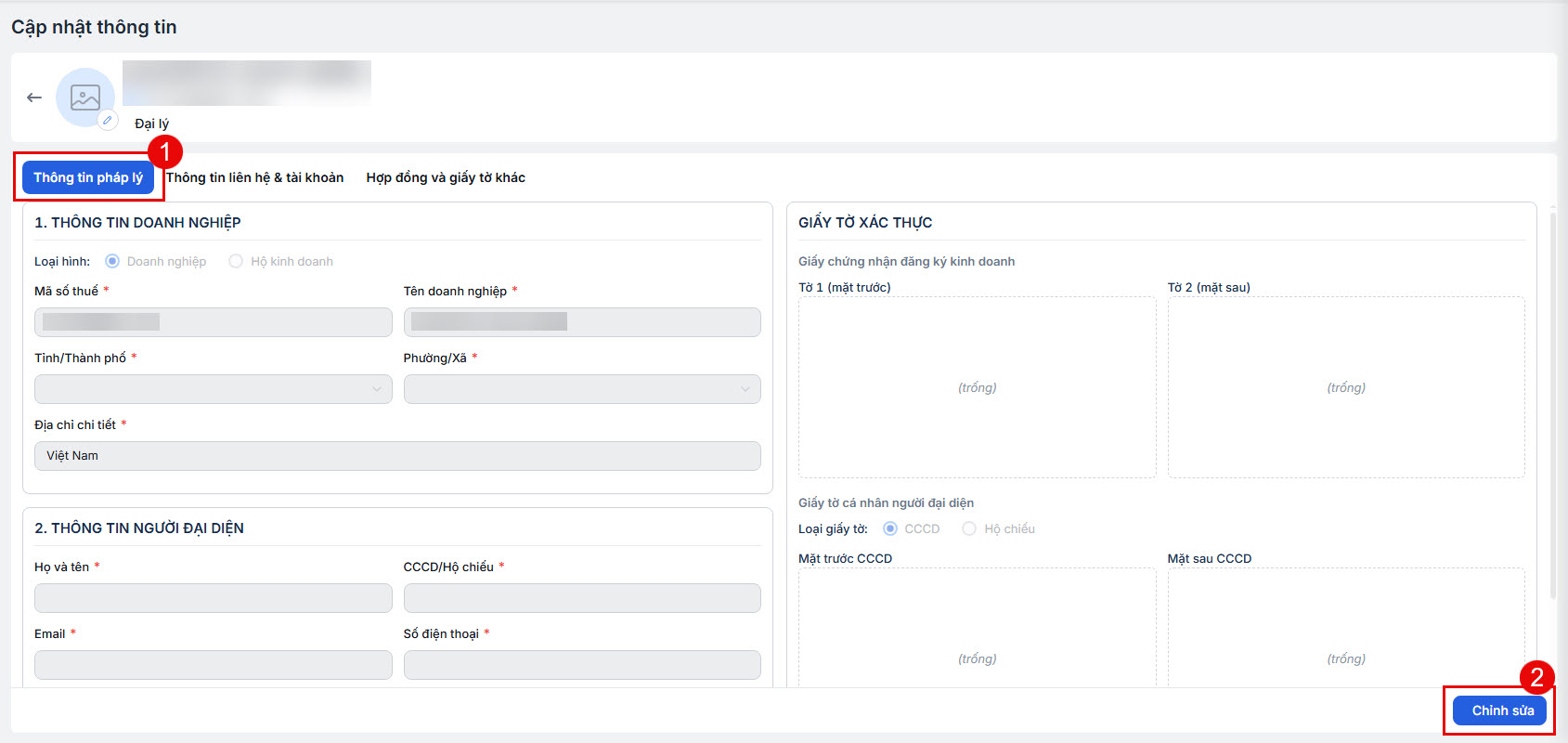1568x743 pixels.
Task: Click the Số điện thoại input field
Action: click(582, 665)
